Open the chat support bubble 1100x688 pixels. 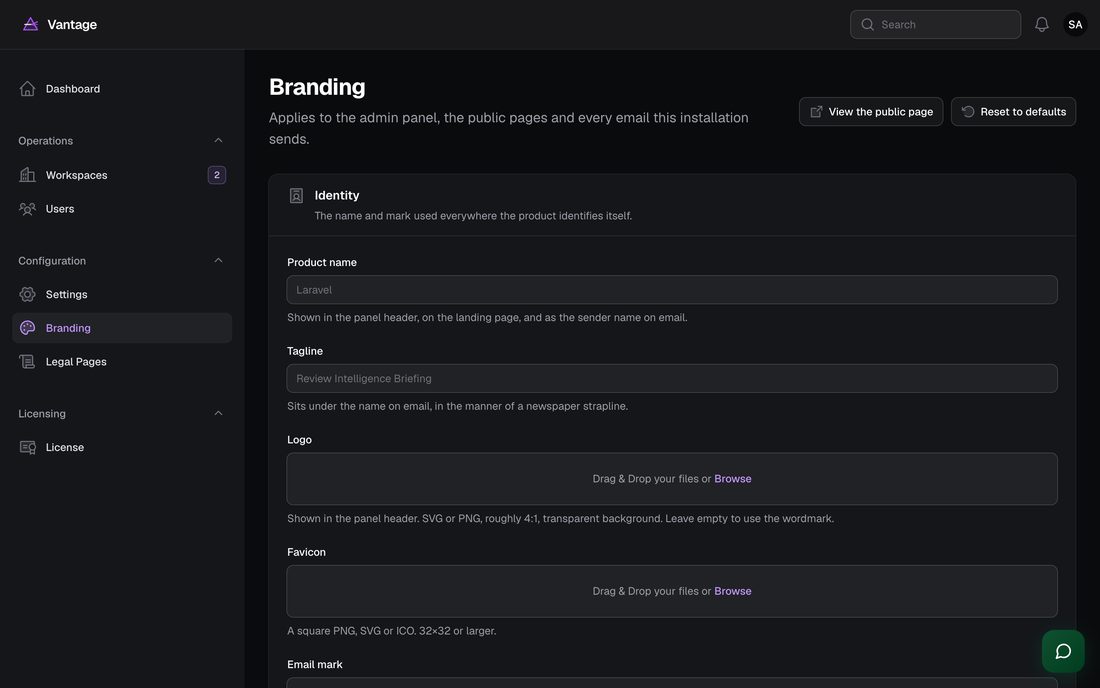1063,652
